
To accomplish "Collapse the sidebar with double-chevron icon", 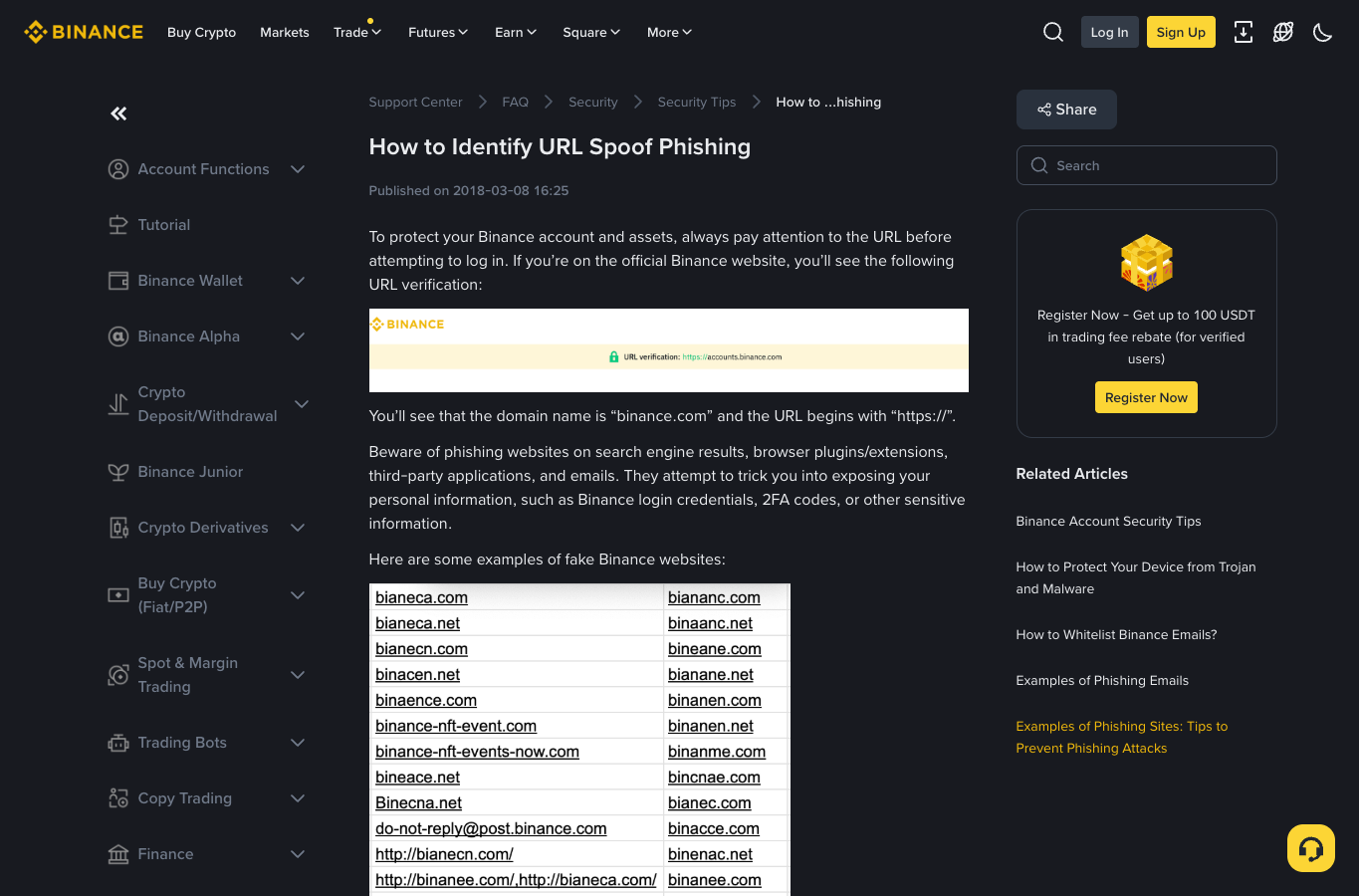I will (118, 113).
